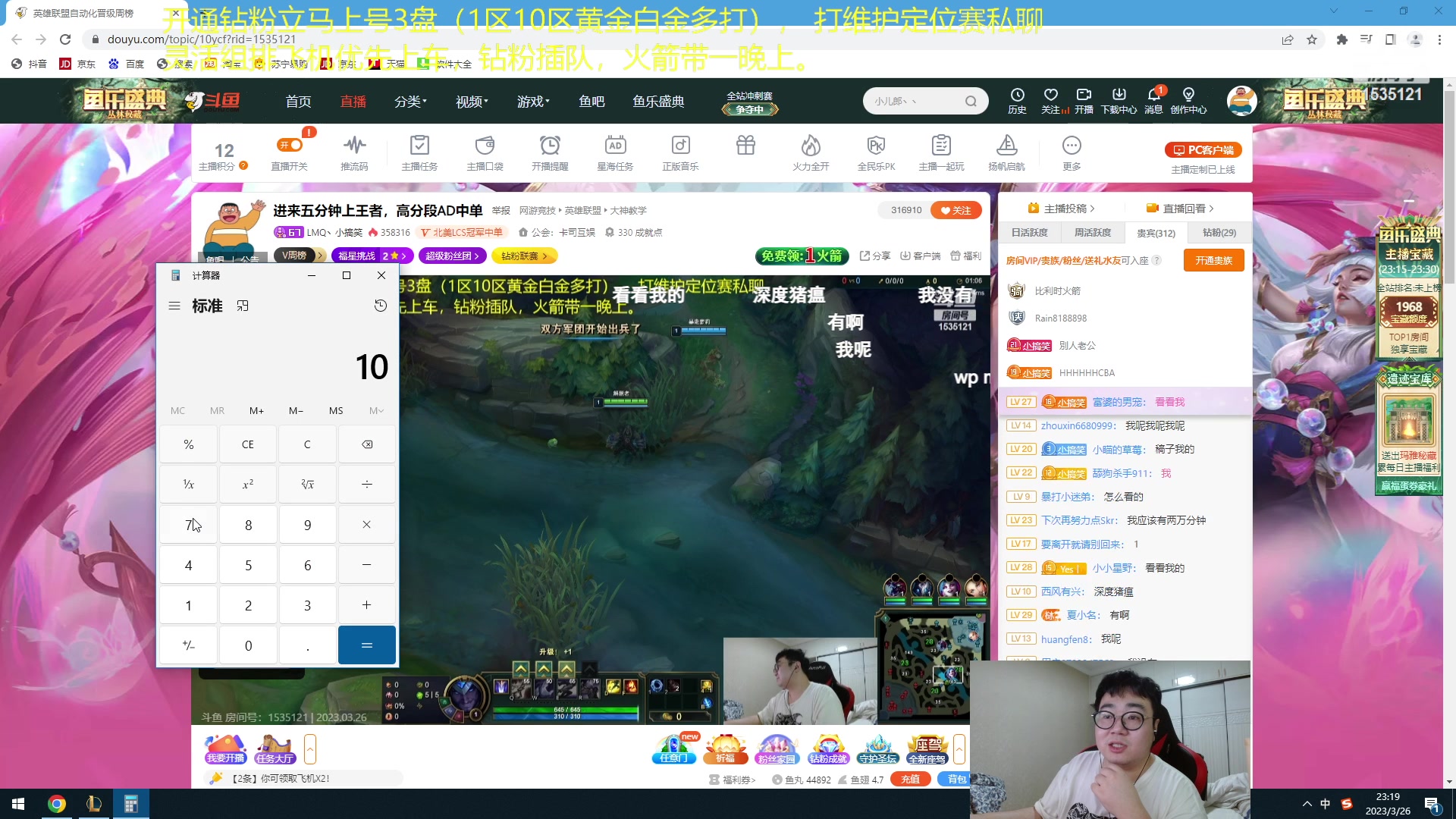
Task: Click the Chrome address bar URL
Action: coord(201,39)
